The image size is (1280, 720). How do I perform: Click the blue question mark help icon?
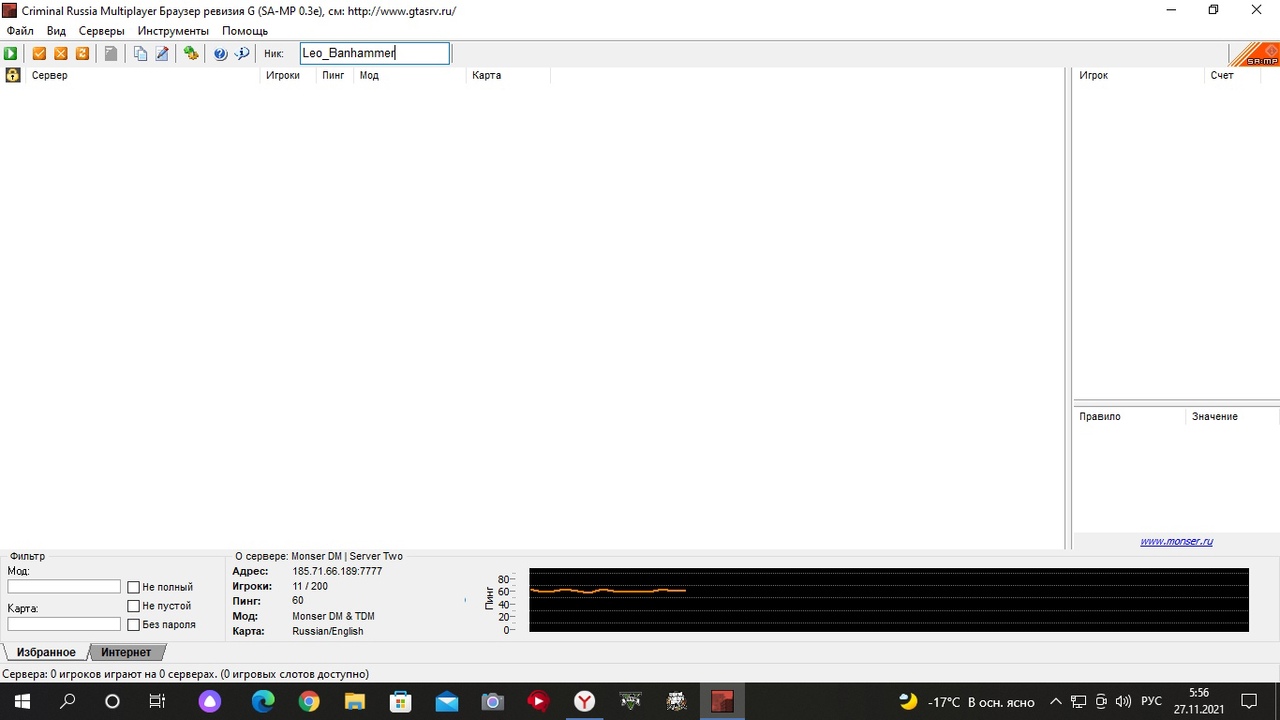(x=221, y=54)
